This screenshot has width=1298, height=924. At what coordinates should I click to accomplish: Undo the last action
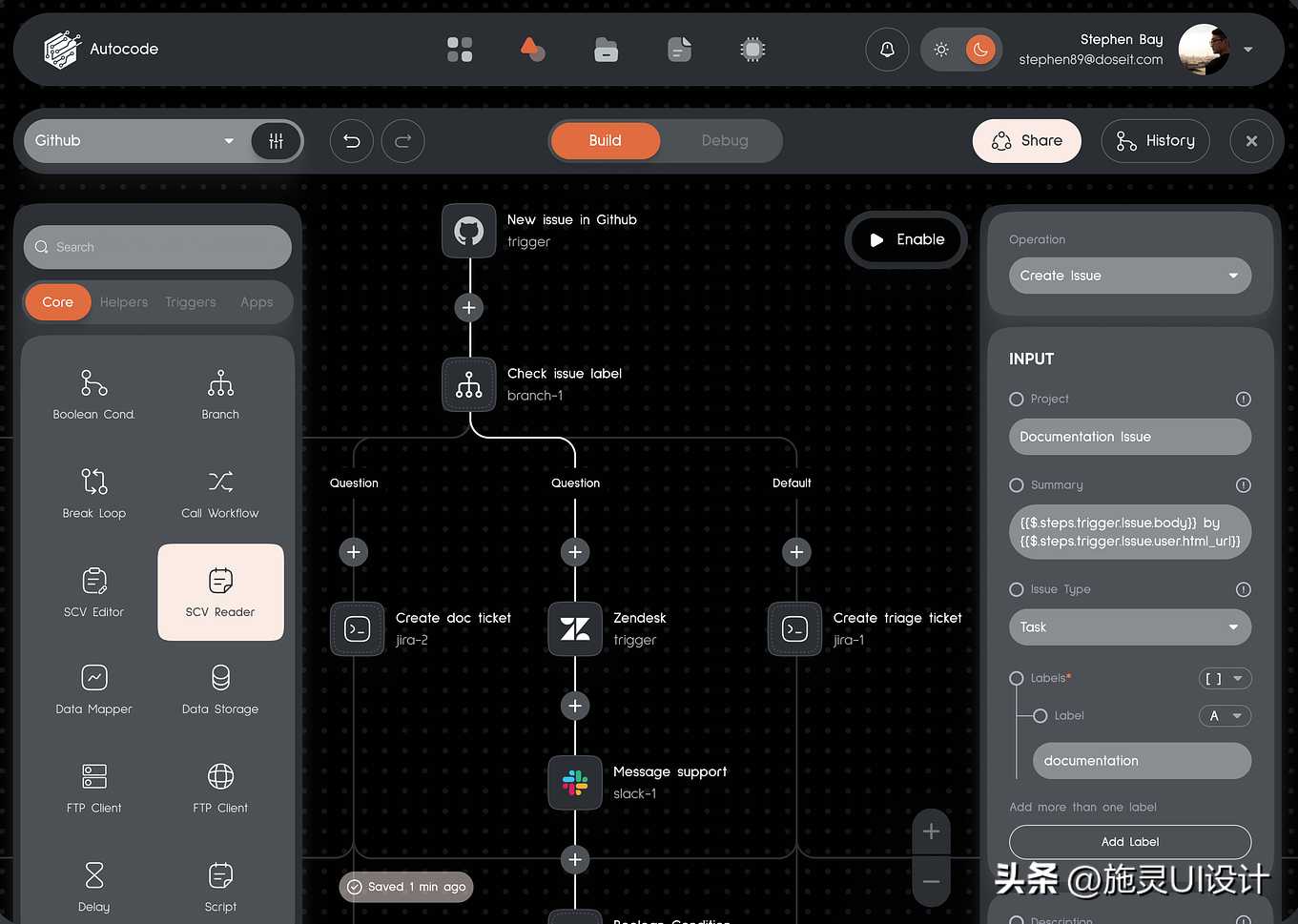click(352, 141)
